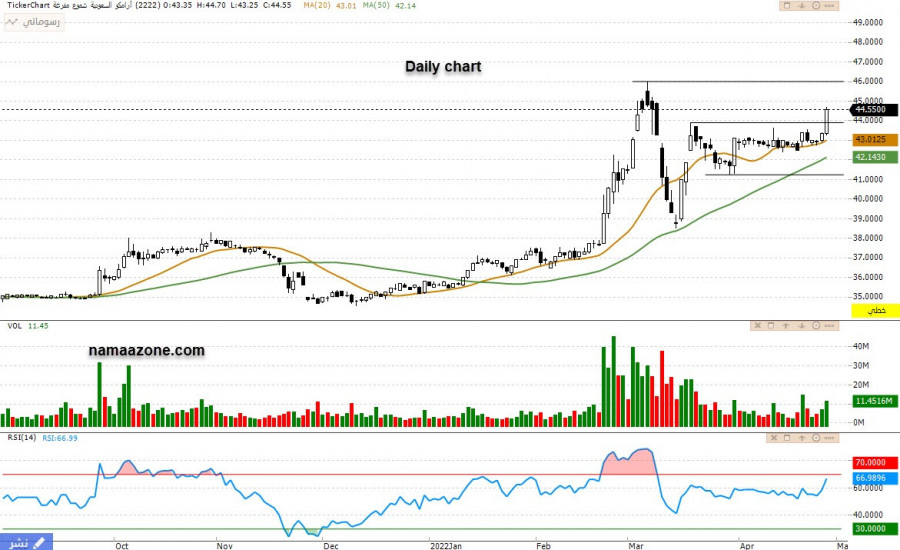
Task: Click the Nov date axis label
Action: pyautogui.click(x=224, y=545)
